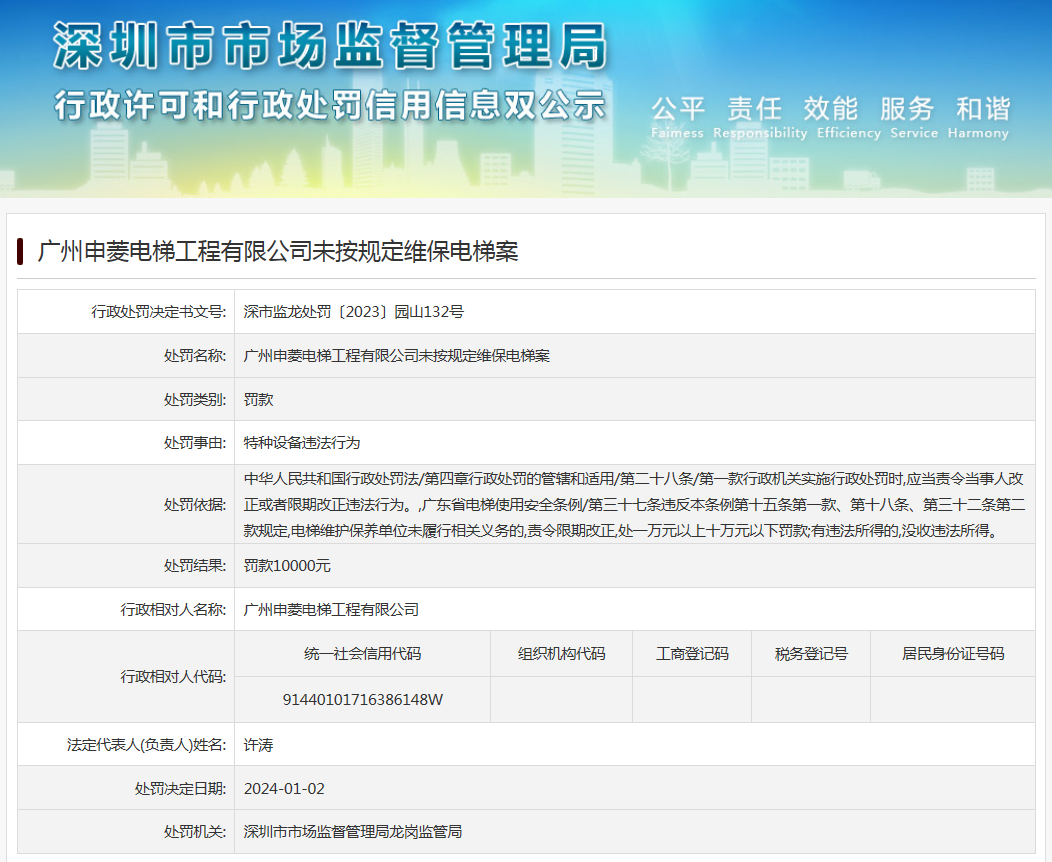This screenshot has width=1052, height=862.
Task: Click the company name in the 行政相对人名称 row
Action: tap(331, 609)
